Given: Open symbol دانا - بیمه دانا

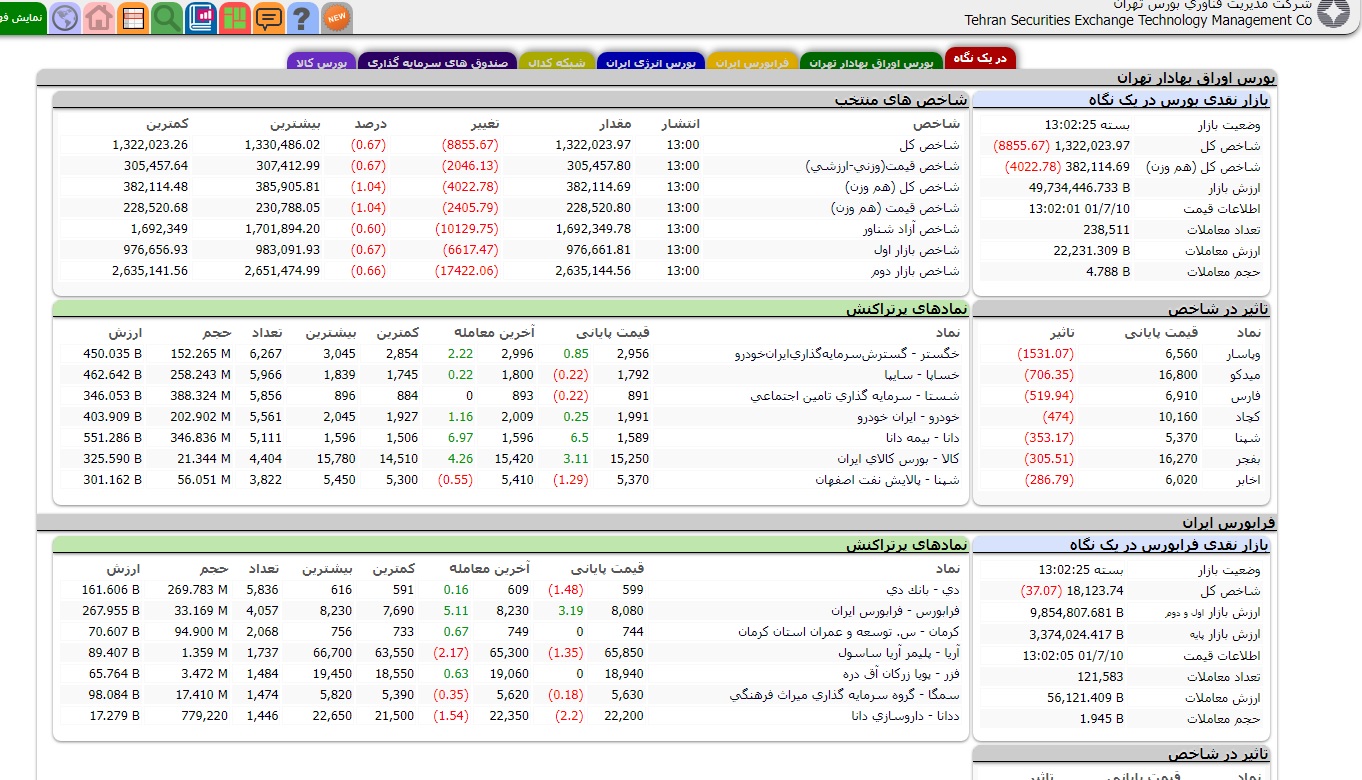Looking at the screenshot, I should point(923,438).
